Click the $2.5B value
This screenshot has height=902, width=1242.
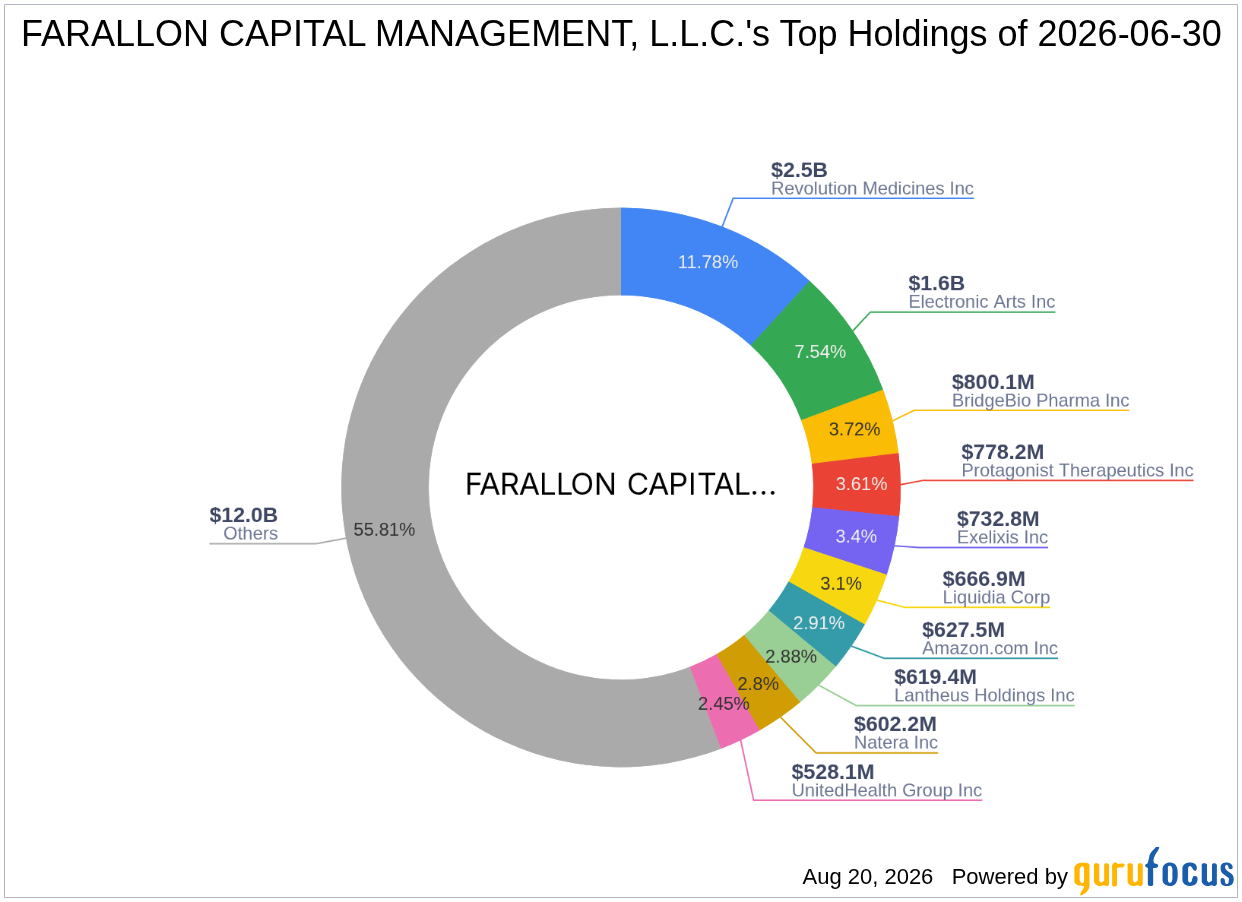[x=799, y=170]
